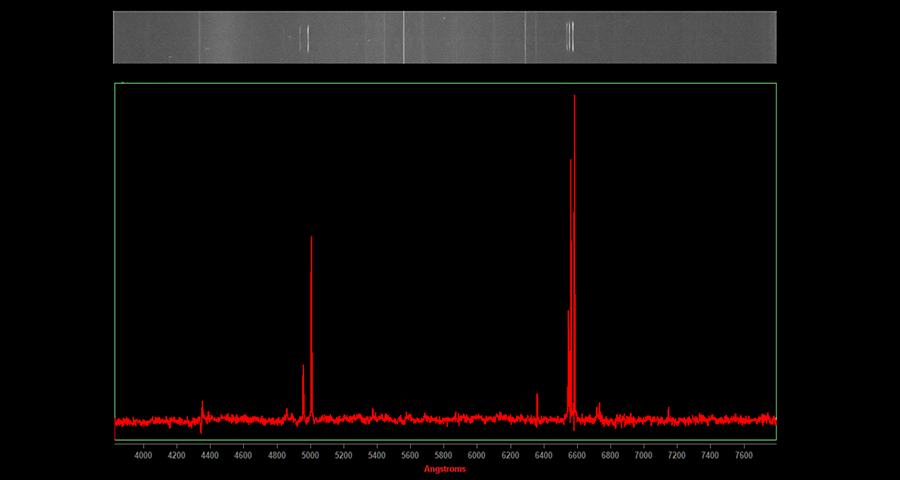Click the 6000 wavelength tick label
900x480 pixels.
pyautogui.click(x=477, y=455)
